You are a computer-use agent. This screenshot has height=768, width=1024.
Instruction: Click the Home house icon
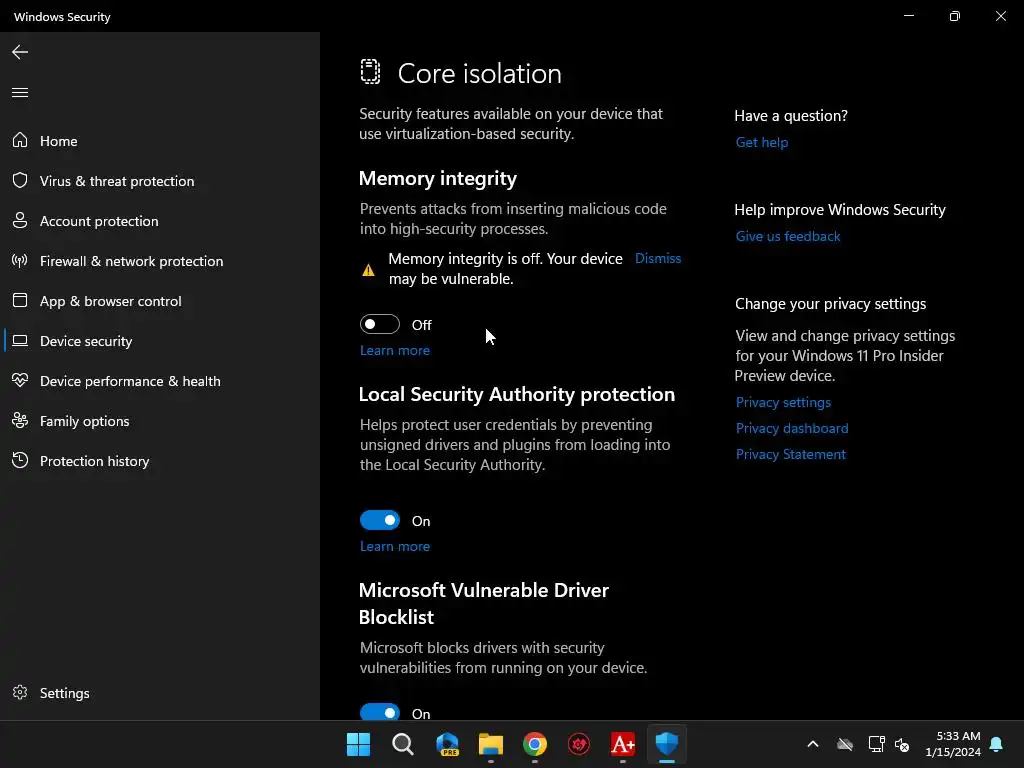[20, 141]
